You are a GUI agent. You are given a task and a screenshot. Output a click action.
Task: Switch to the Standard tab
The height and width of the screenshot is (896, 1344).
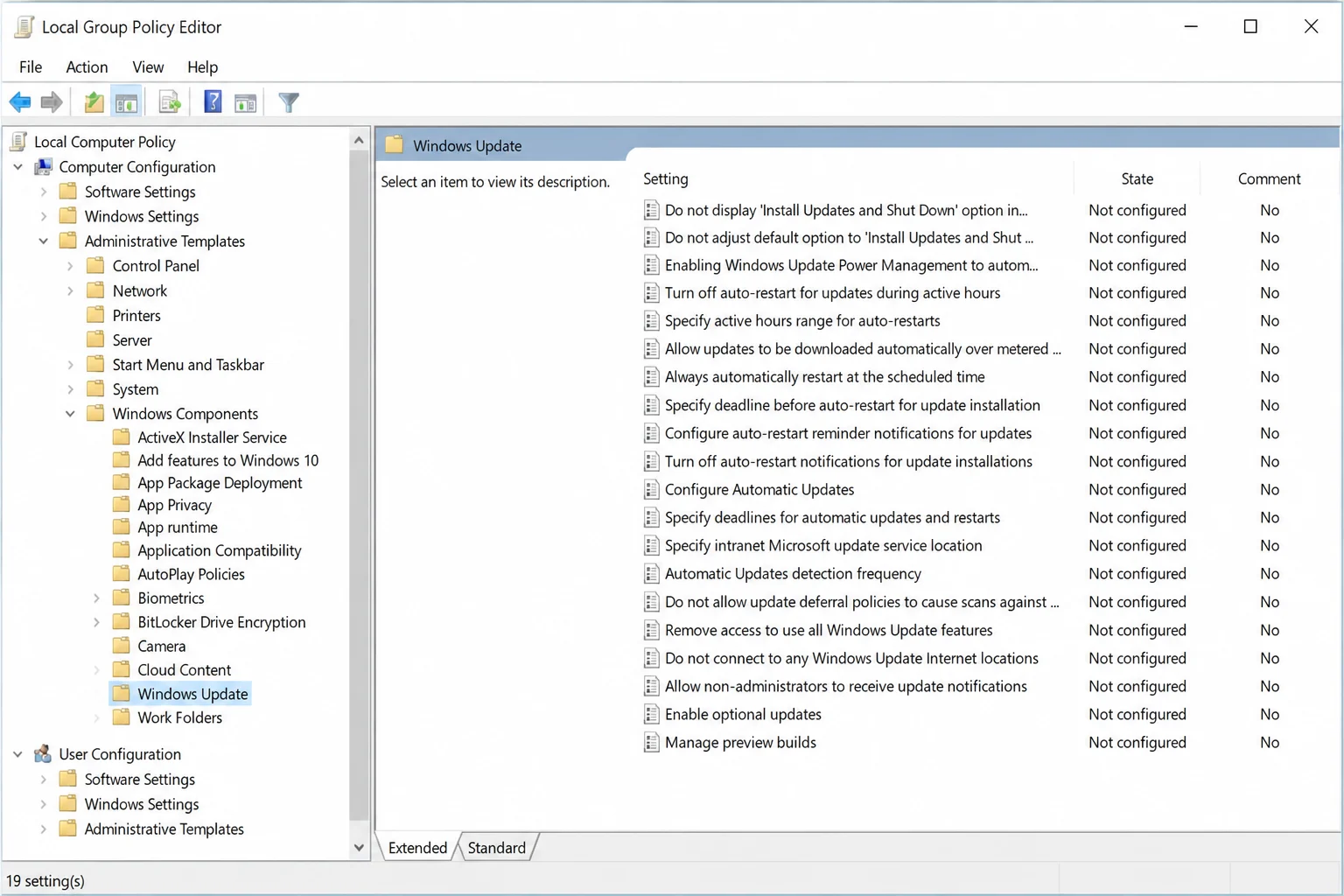[497, 847]
